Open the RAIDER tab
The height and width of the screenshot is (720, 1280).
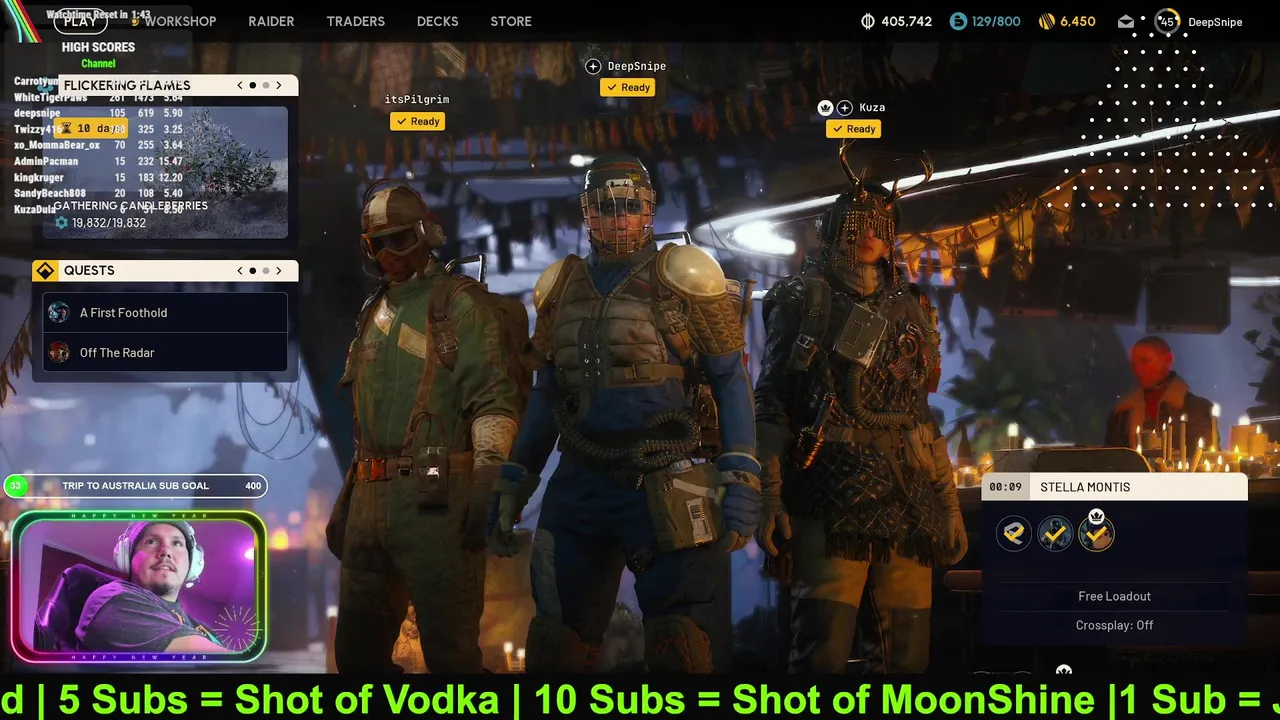coord(271,21)
